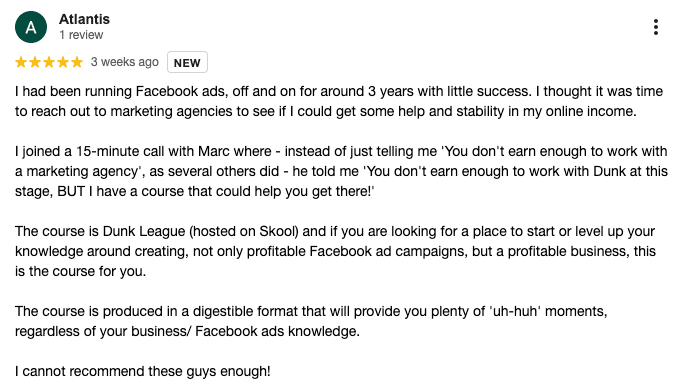Click the second rating star

pyautogui.click(x=35, y=62)
